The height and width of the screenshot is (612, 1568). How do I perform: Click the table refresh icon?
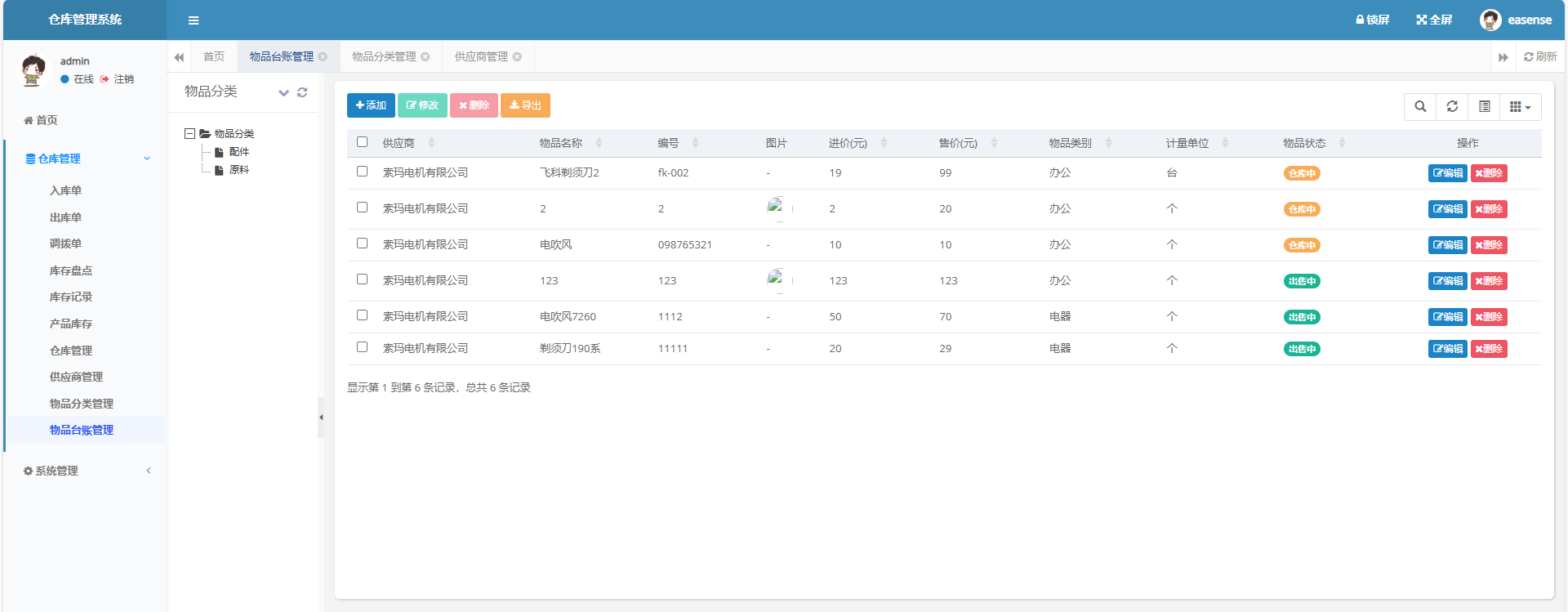(x=1452, y=106)
